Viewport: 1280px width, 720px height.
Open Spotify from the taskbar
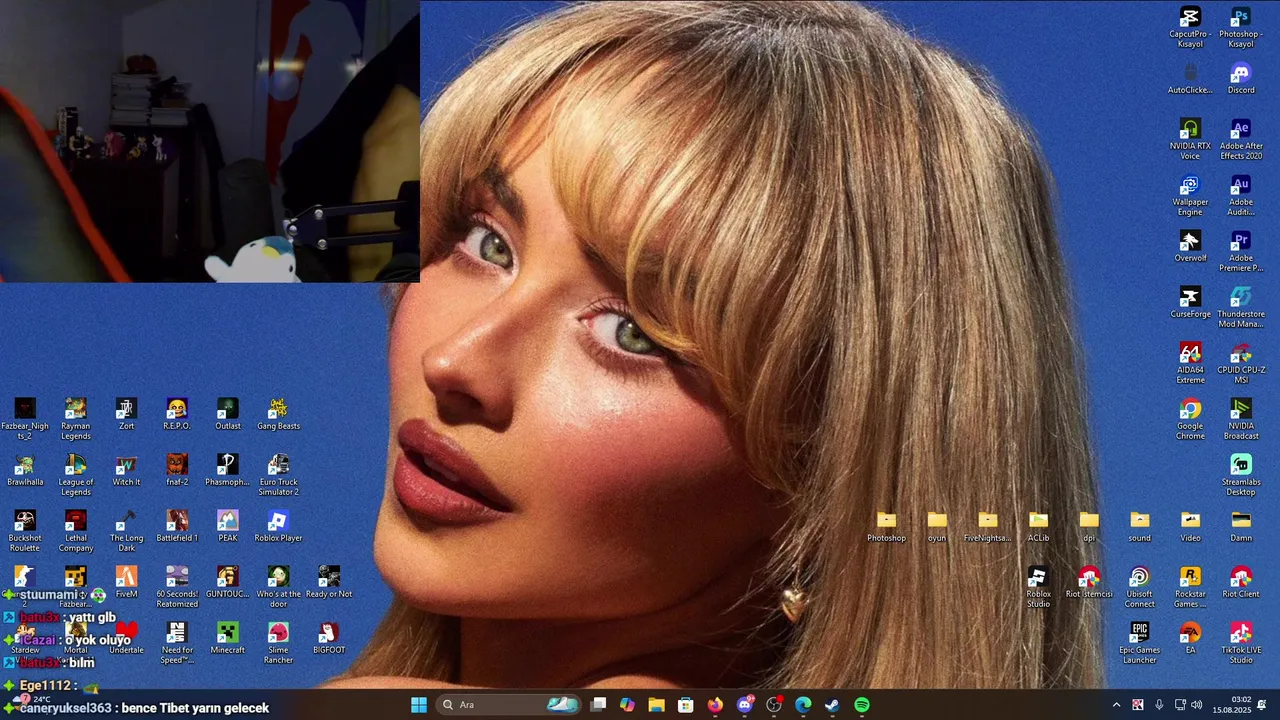tap(862, 705)
